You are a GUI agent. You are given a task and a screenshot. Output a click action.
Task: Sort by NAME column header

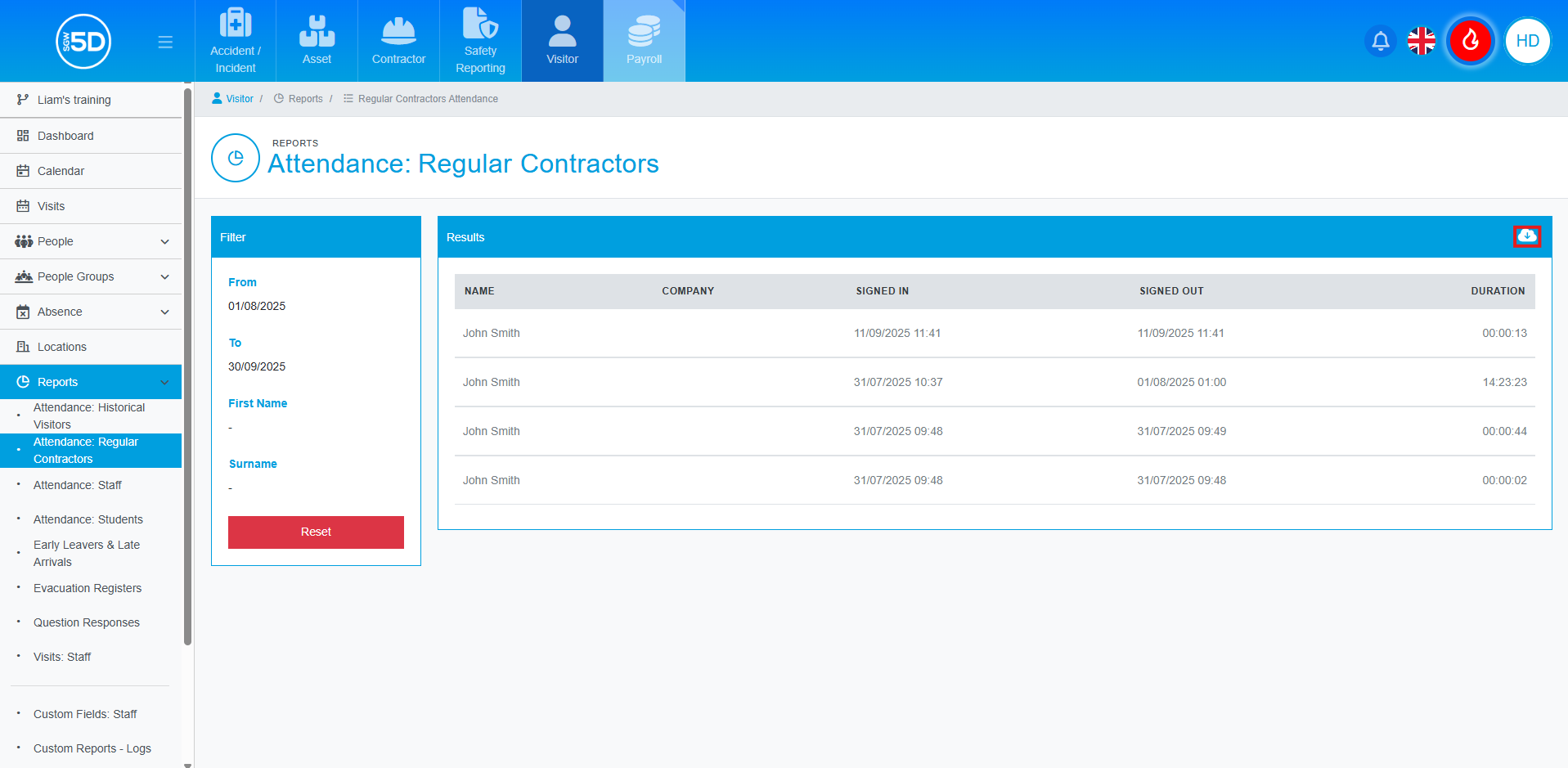tap(479, 291)
